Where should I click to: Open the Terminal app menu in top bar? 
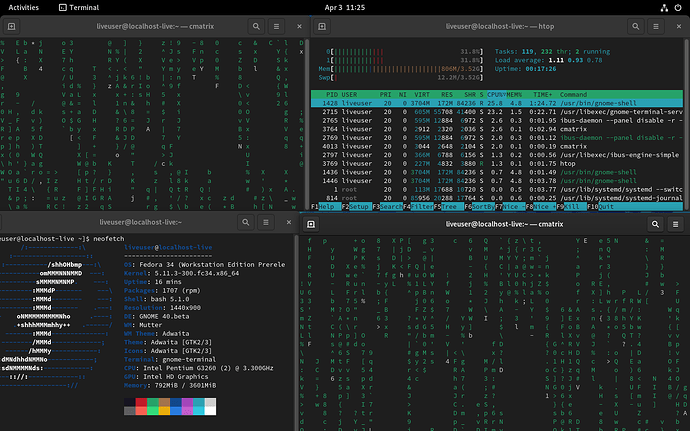pos(79,7)
